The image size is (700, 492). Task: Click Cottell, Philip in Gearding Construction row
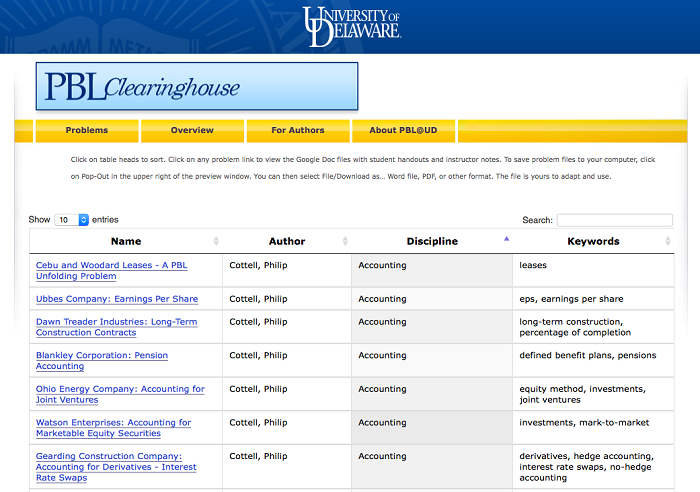[x=258, y=456]
